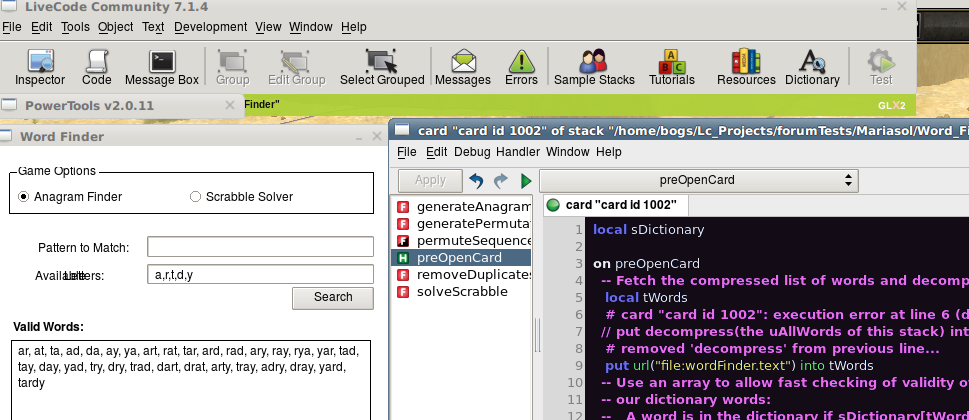The image size is (969, 420).
Task: Click the undo arrow in script editor
Action: tap(476, 181)
